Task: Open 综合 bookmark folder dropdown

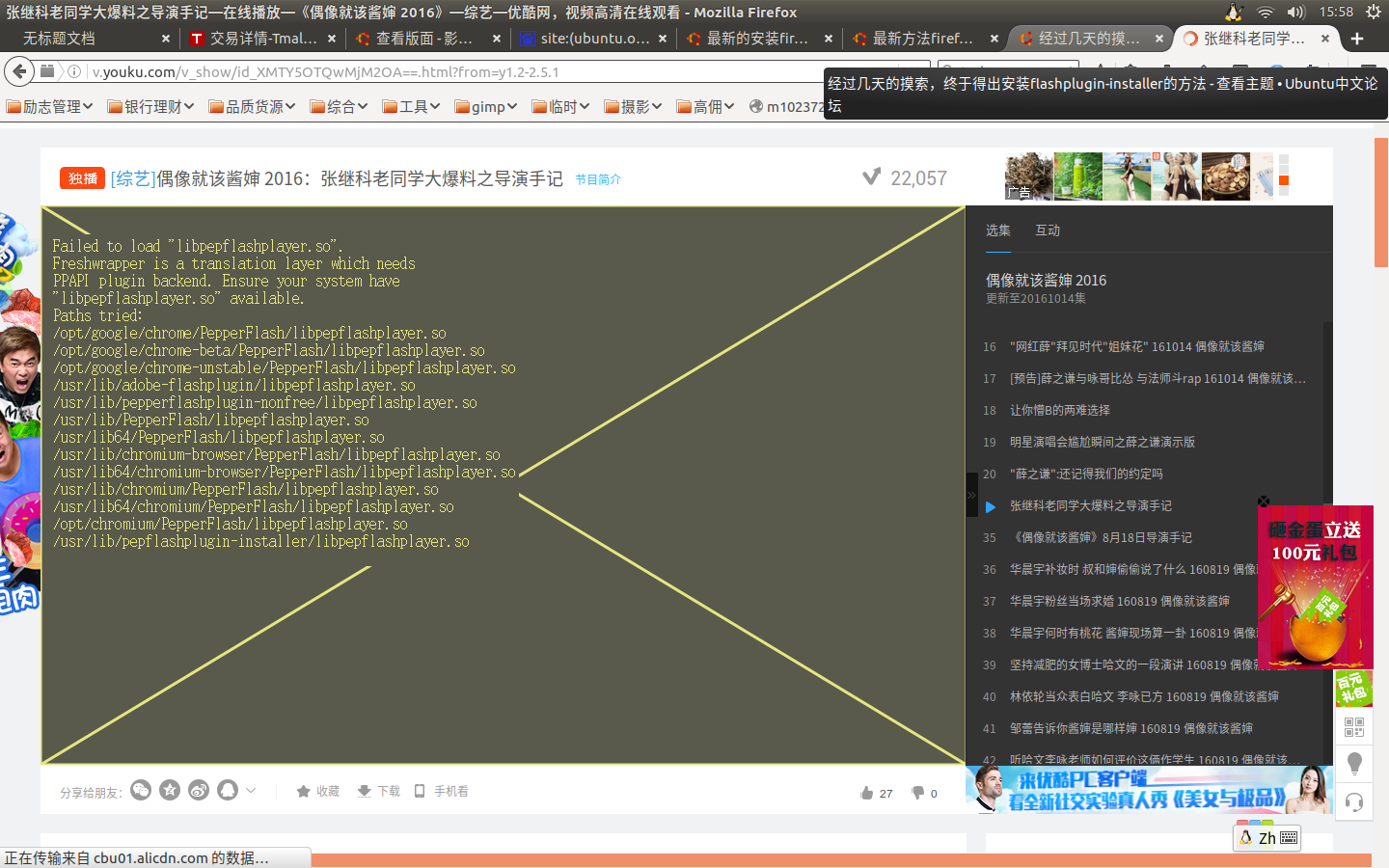Action: [x=339, y=106]
